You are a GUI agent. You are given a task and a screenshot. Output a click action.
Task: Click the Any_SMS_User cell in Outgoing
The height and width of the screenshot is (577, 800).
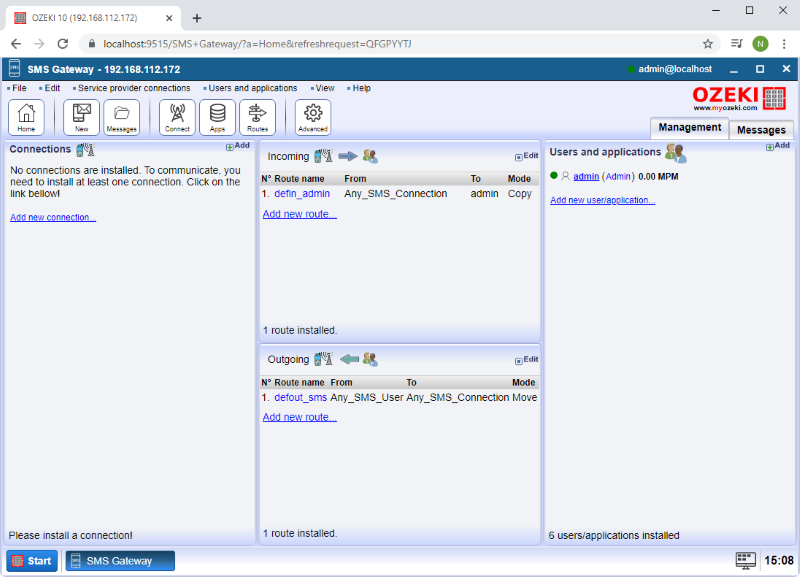coord(367,397)
